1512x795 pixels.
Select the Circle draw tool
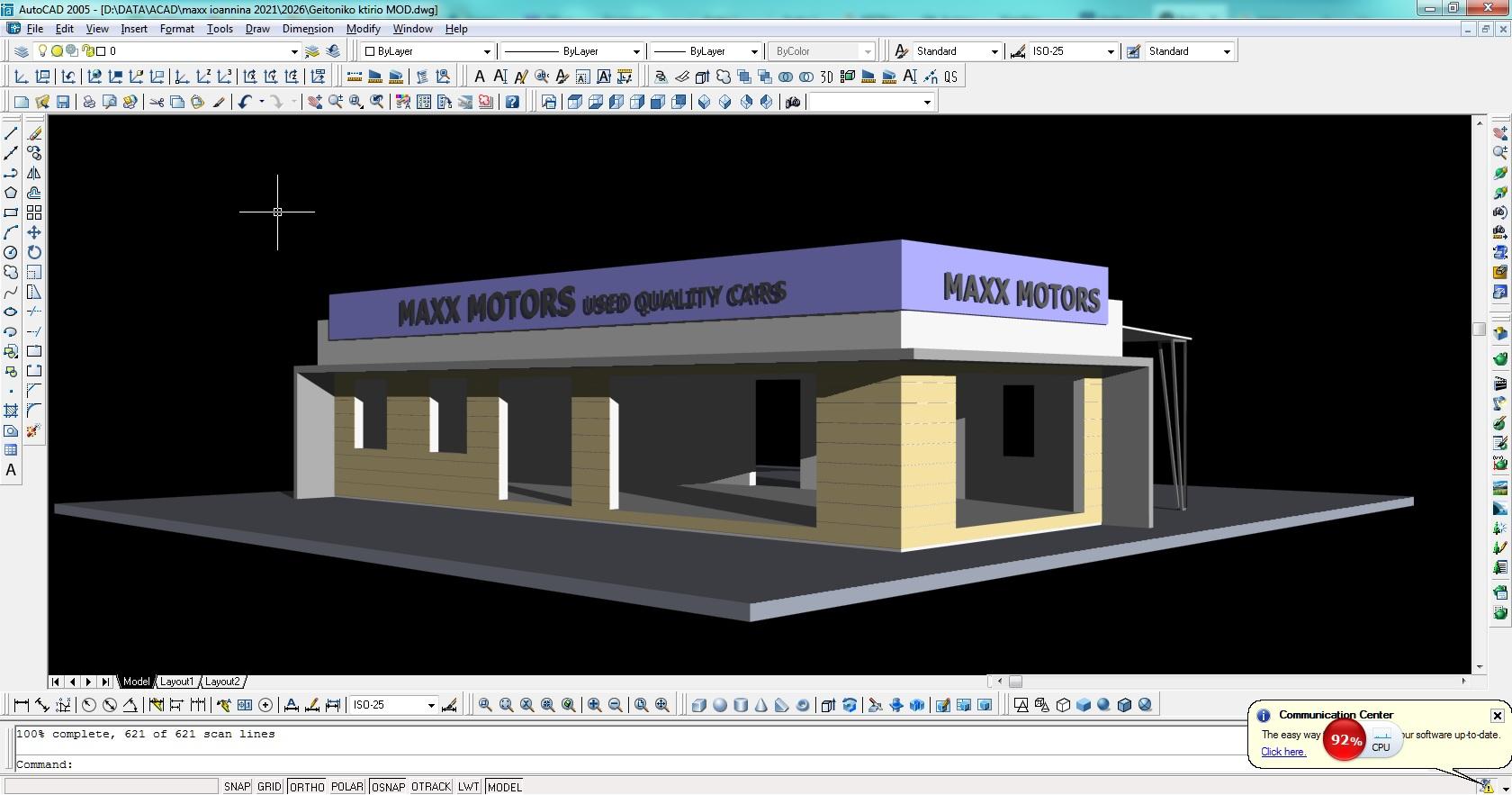[x=11, y=252]
